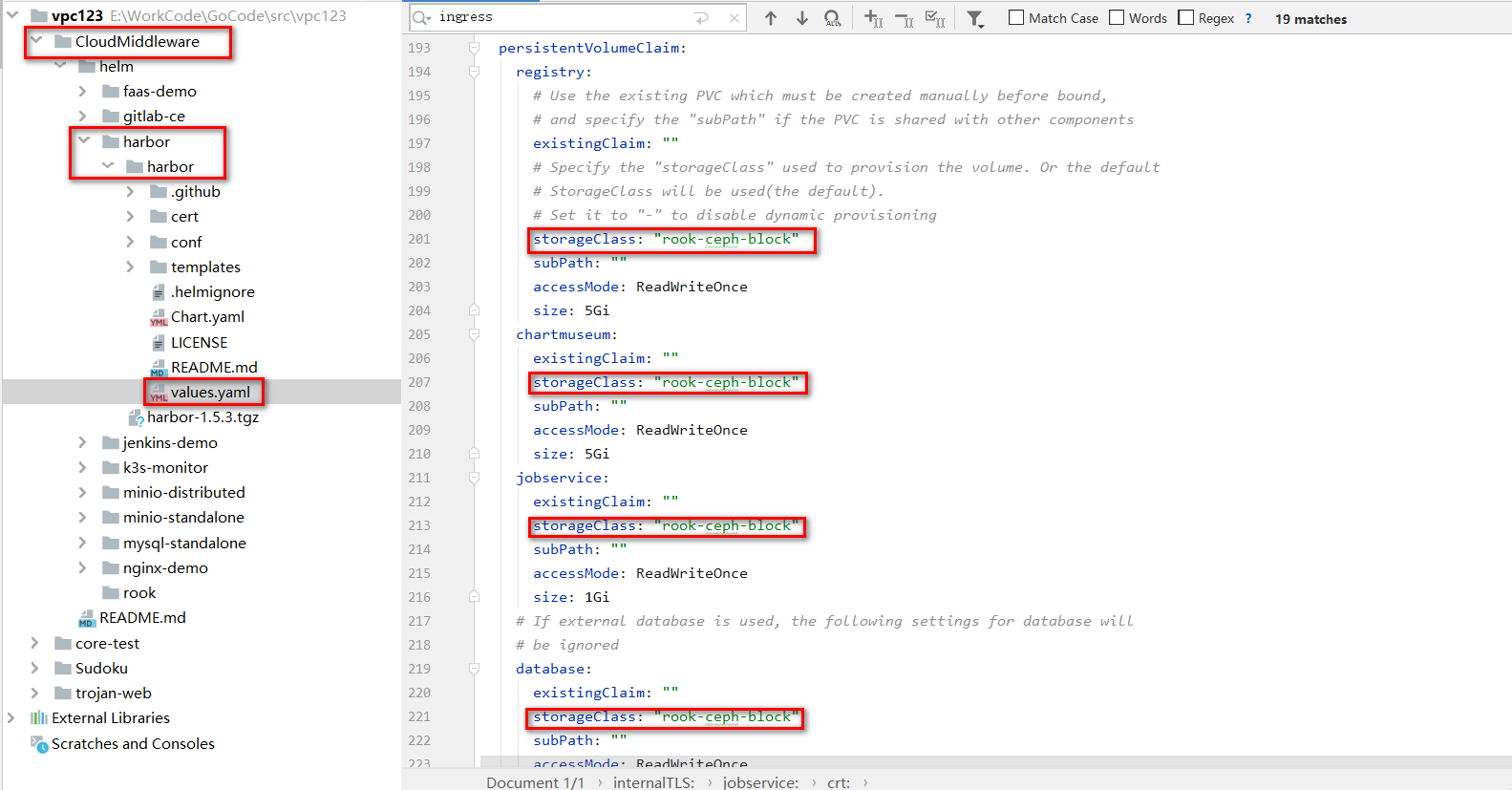Select harbor-1.5.3.tgz archive file

[202, 416]
